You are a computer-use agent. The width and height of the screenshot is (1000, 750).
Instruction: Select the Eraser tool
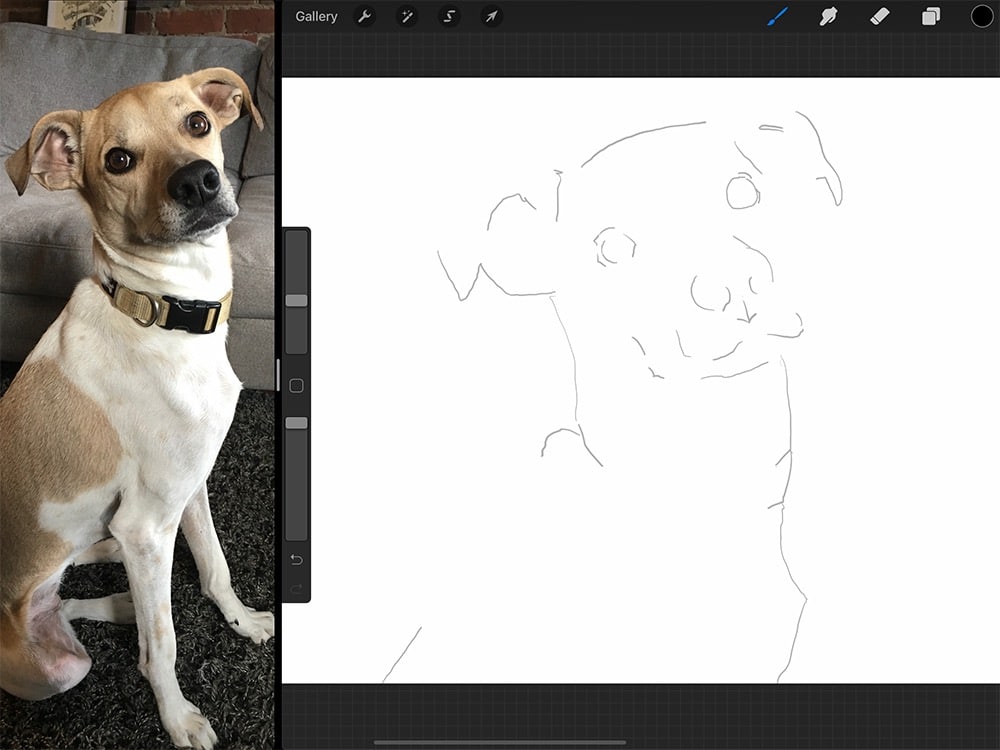pyautogui.click(x=879, y=17)
